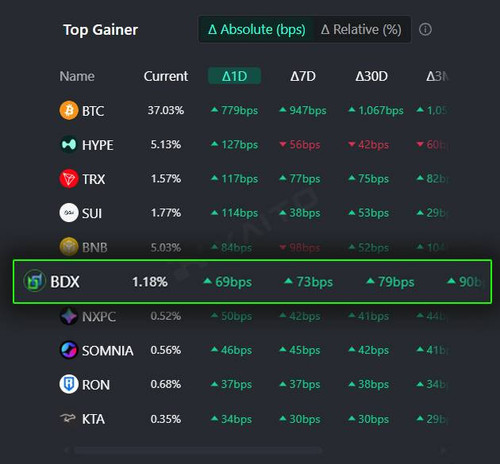Click the BNB coin icon
This screenshot has height=464, width=500.
69,247
